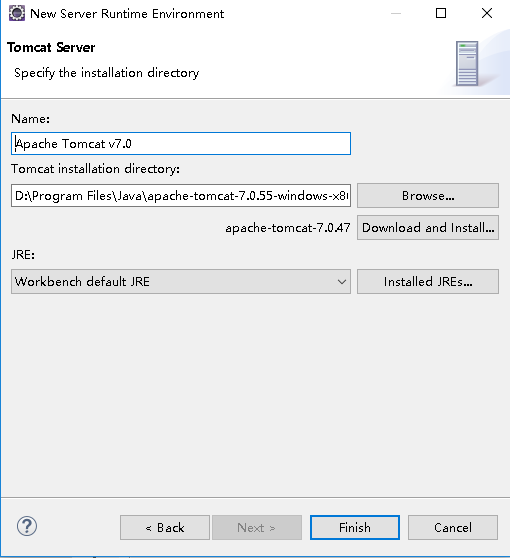Click the apache-tomcat-7.0.47 label
The image size is (510, 558).
pyautogui.click(x=288, y=227)
